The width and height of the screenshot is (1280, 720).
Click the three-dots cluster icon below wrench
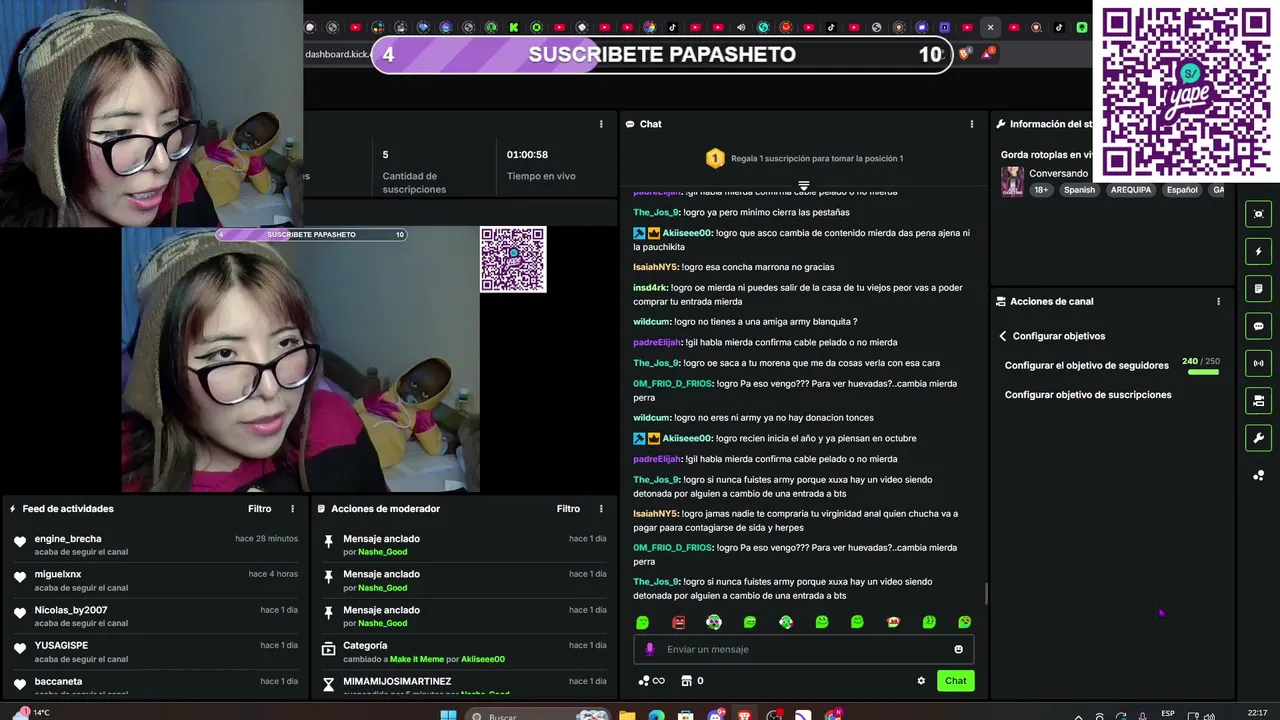(1258, 476)
